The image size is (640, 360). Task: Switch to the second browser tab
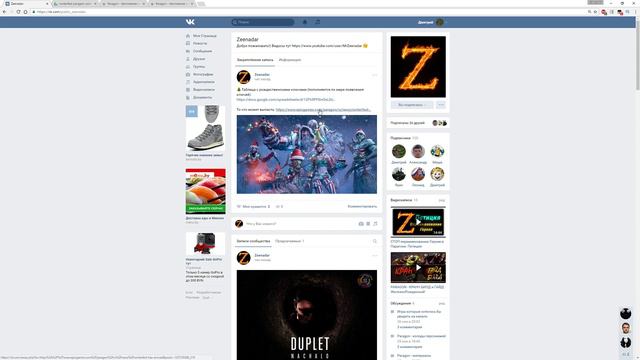pyautogui.click(x=75, y=4)
